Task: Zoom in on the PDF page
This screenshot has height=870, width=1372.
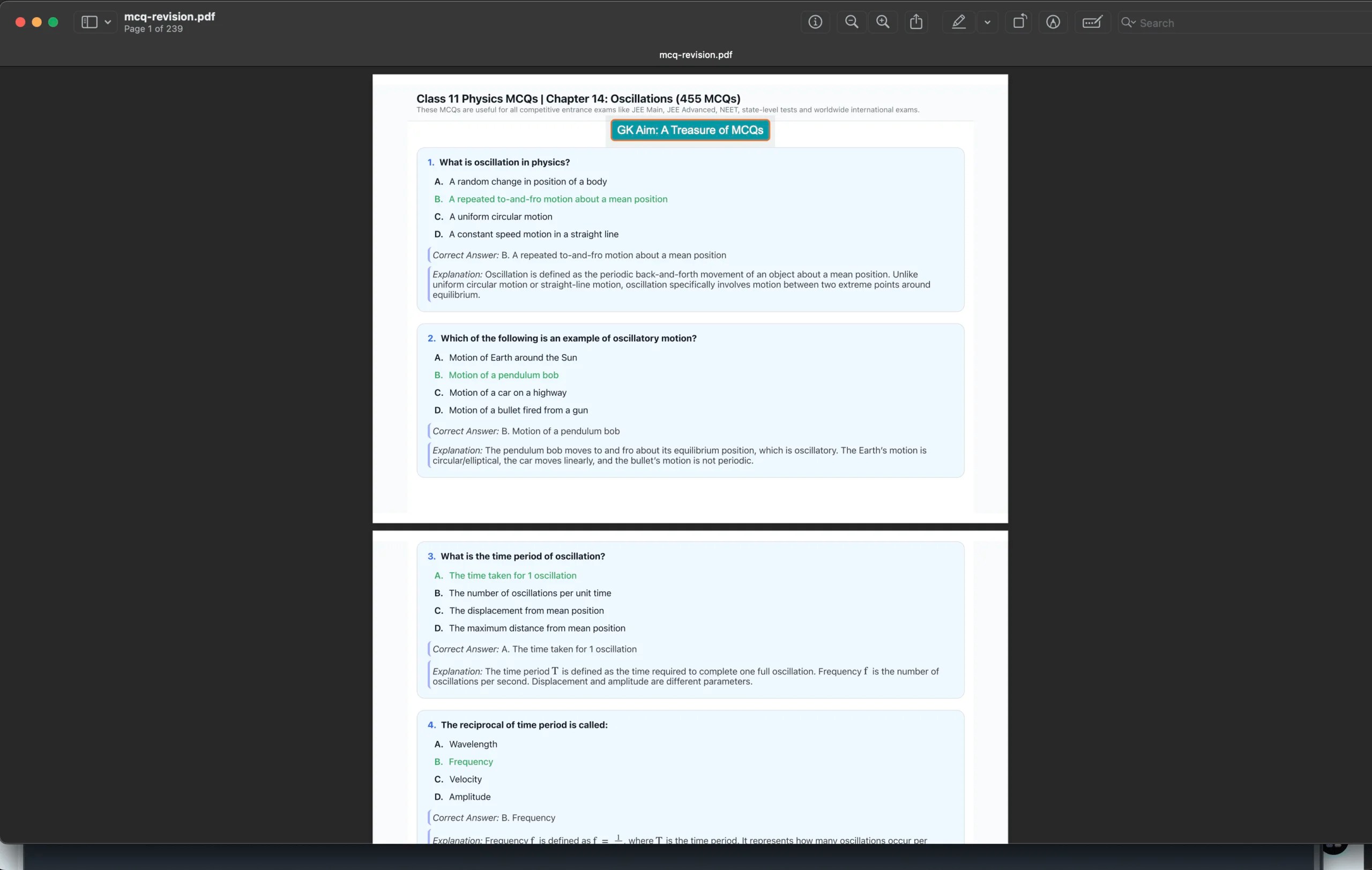Action: [x=883, y=22]
